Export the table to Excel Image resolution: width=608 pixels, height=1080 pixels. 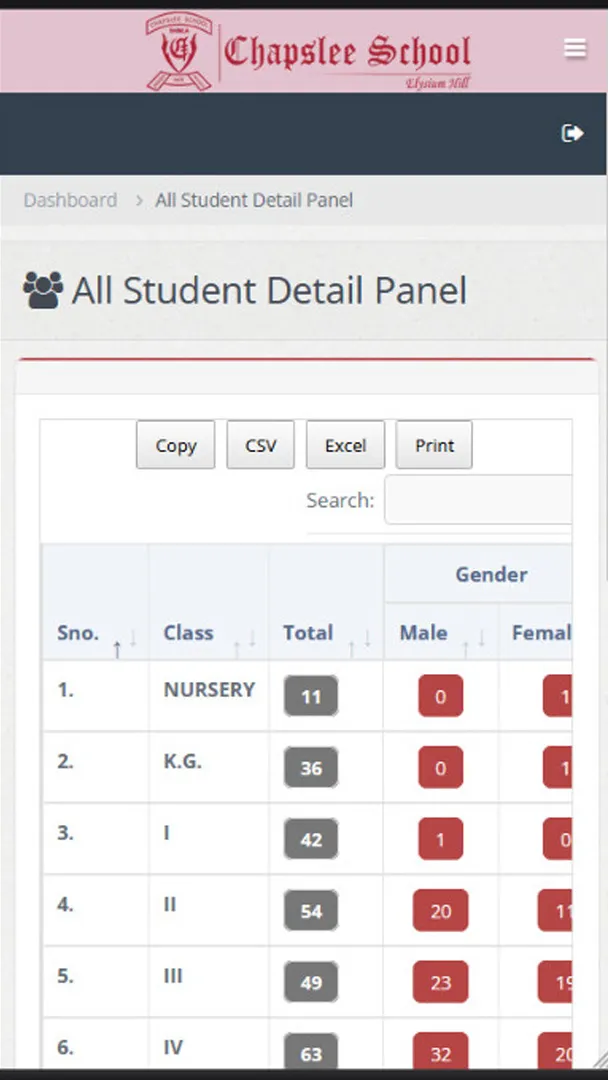click(x=345, y=445)
